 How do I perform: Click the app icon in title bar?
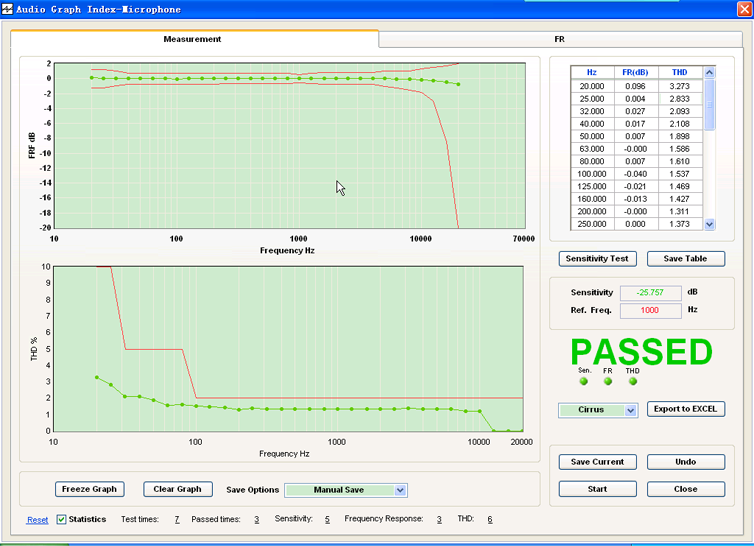tap(8, 9)
